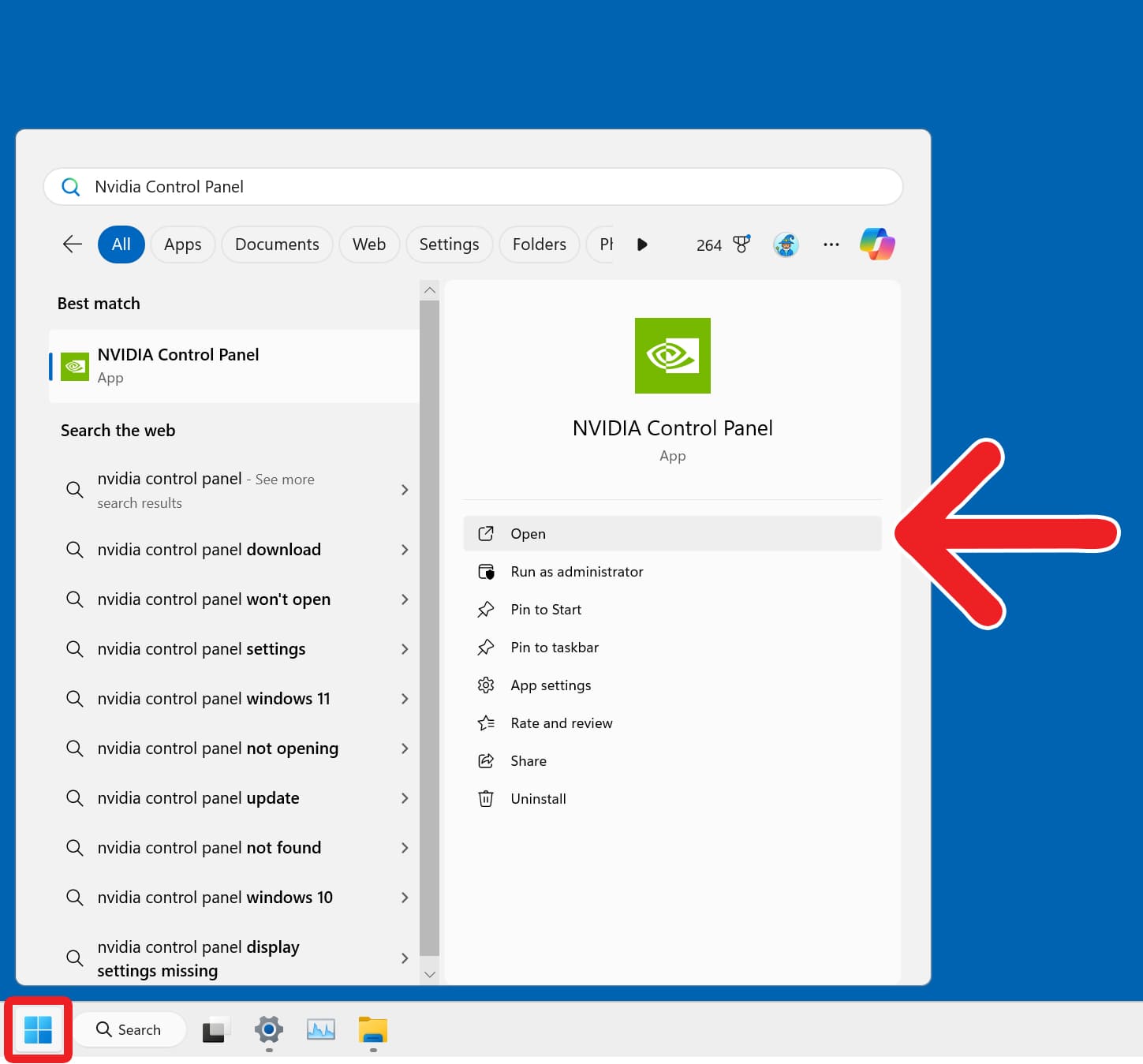Click the Pin to taskbar pin icon
This screenshot has width=1143, height=1064.
click(x=486, y=648)
